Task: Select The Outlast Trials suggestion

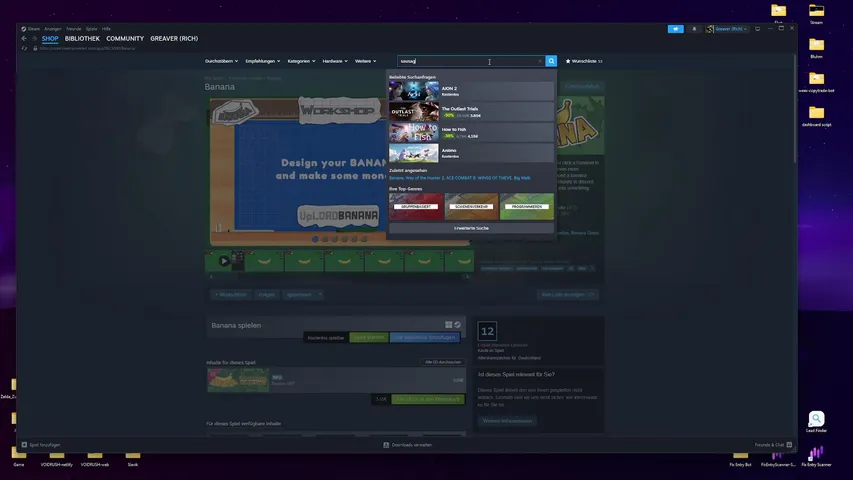Action: (x=471, y=112)
